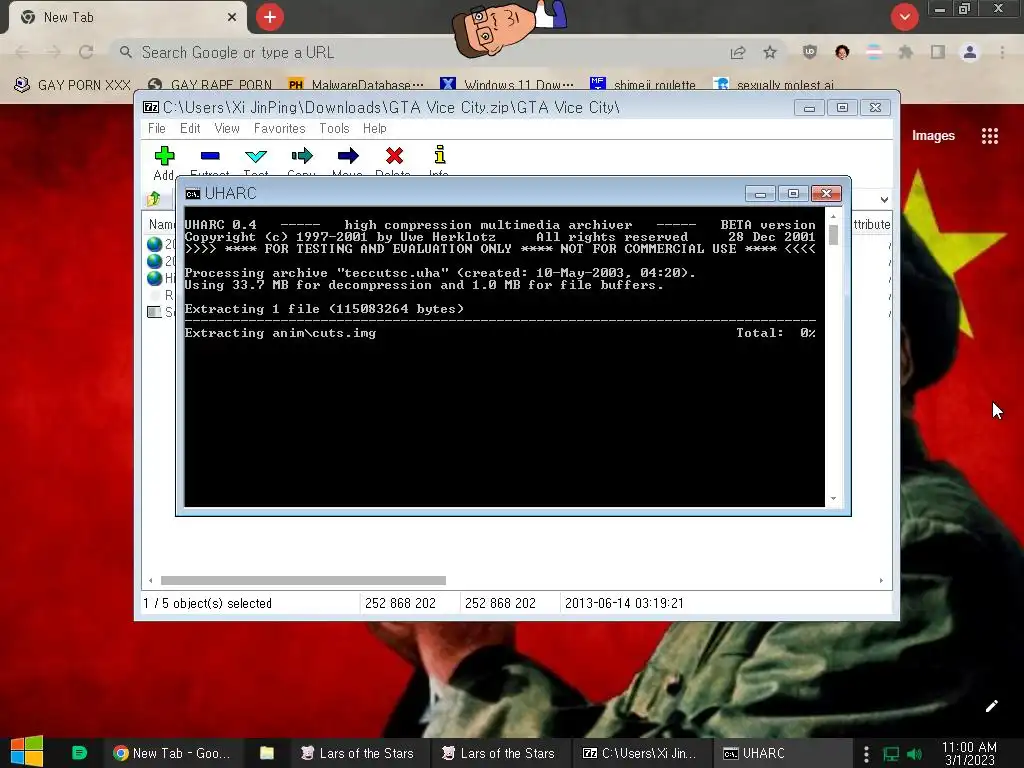Open the shimeji roulette bookmark
1024x768 pixels.
pyautogui.click(x=642, y=85)
